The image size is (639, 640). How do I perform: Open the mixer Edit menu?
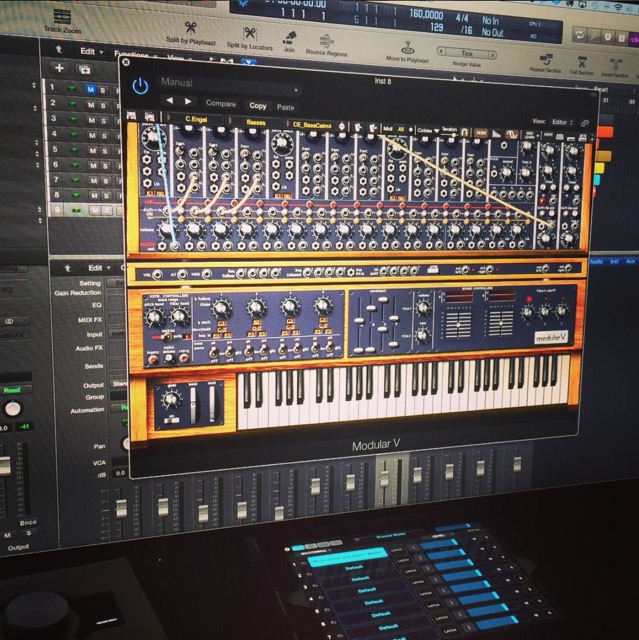coord(99,268)
